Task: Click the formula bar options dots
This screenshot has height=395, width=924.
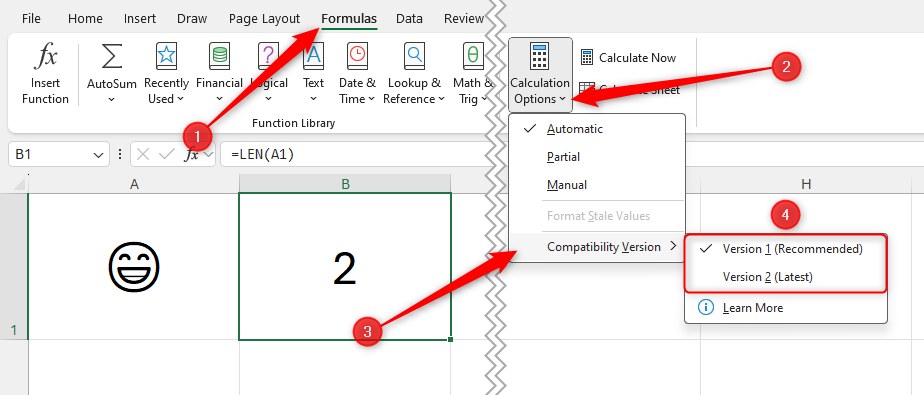Action: [120, 154]
